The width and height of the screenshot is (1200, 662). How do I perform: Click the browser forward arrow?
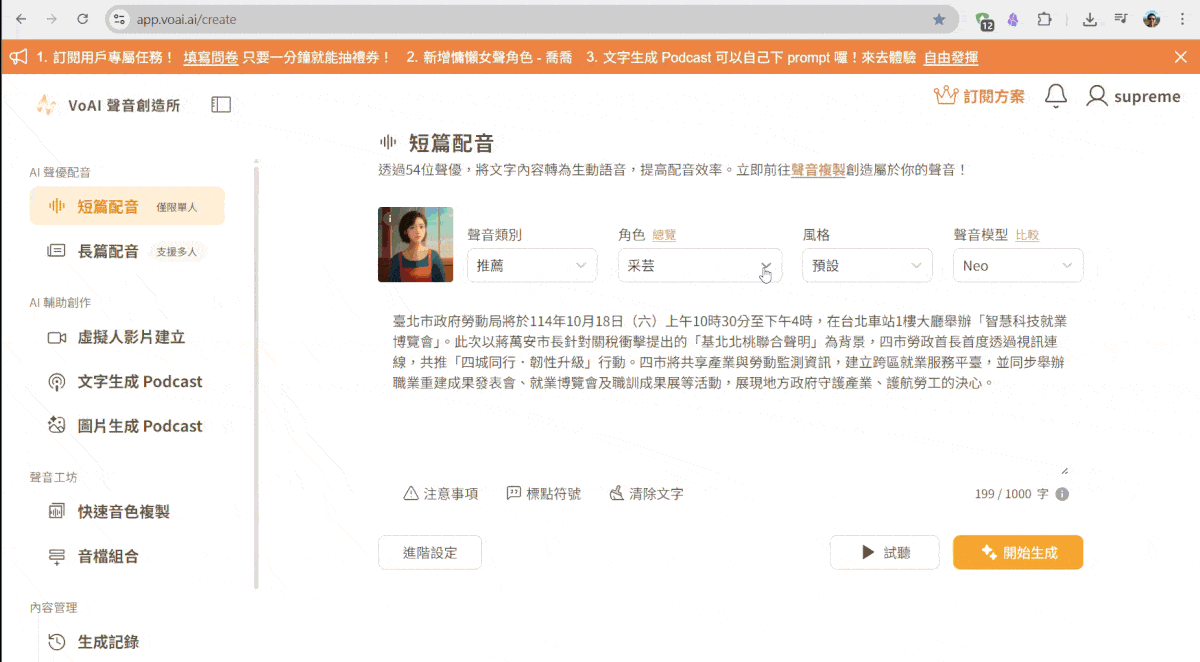click(51, 19)
